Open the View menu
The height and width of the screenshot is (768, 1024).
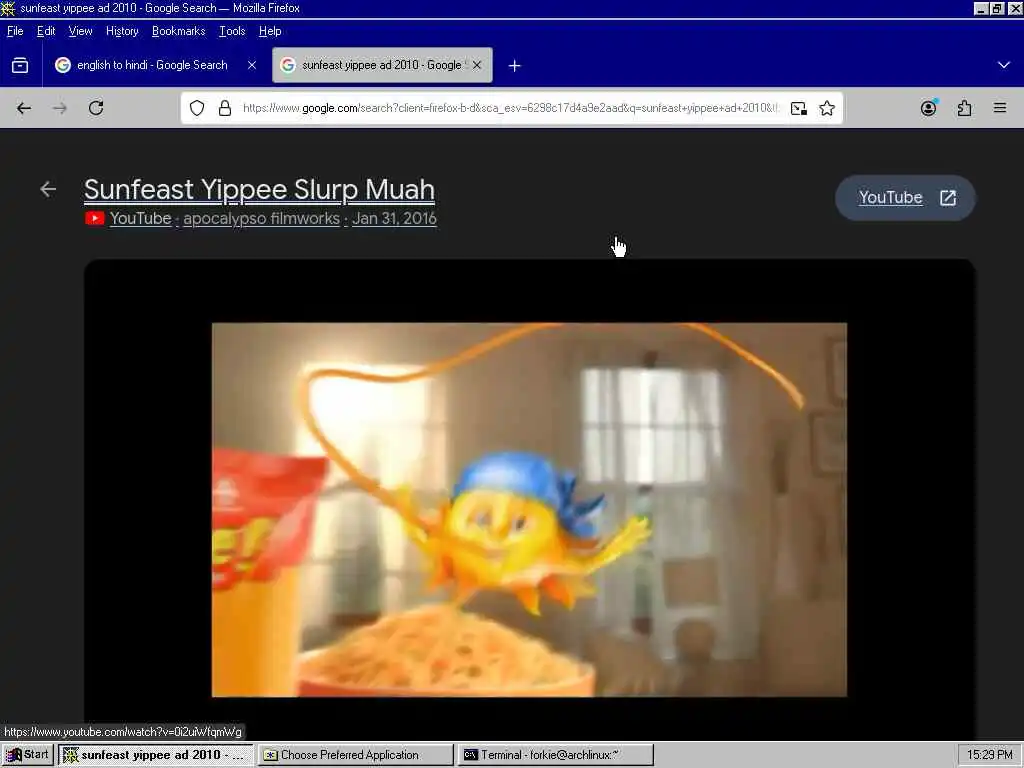(80, 31)
